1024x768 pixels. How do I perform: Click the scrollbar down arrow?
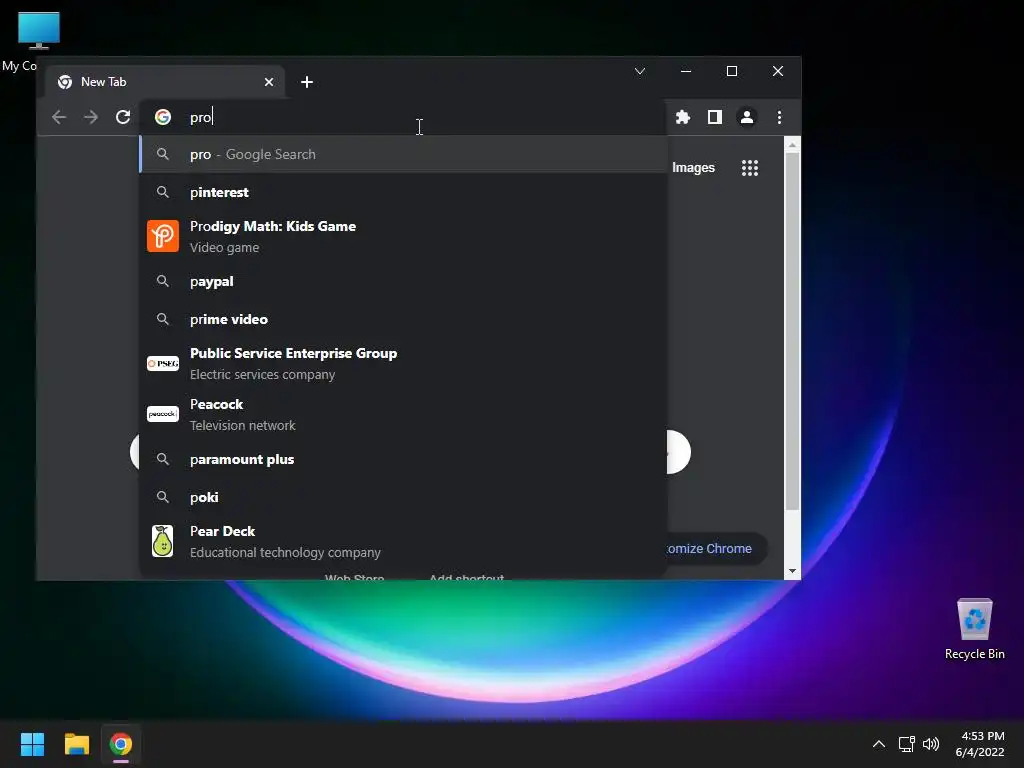pyautogui.click(x=792, y=571)
